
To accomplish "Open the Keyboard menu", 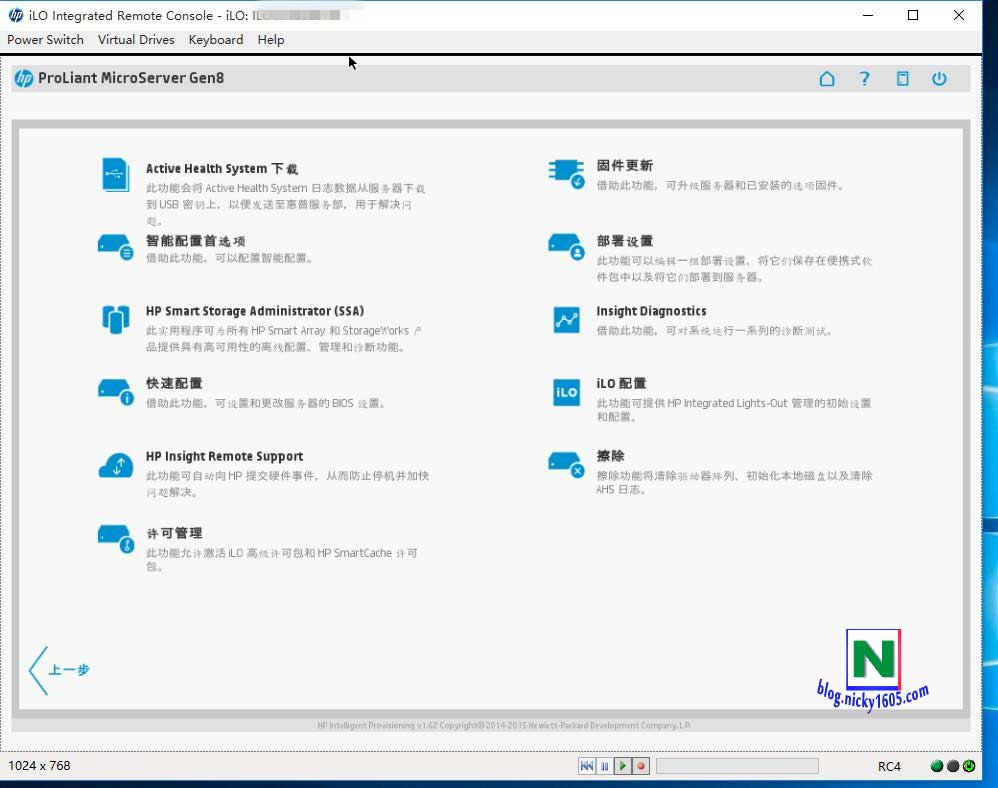I will coord(216,39).
